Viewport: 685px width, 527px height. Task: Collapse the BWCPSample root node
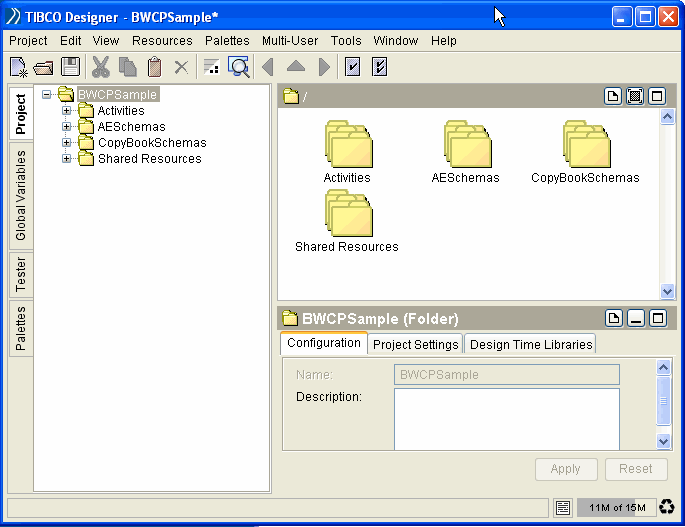[x=46, y=94]
